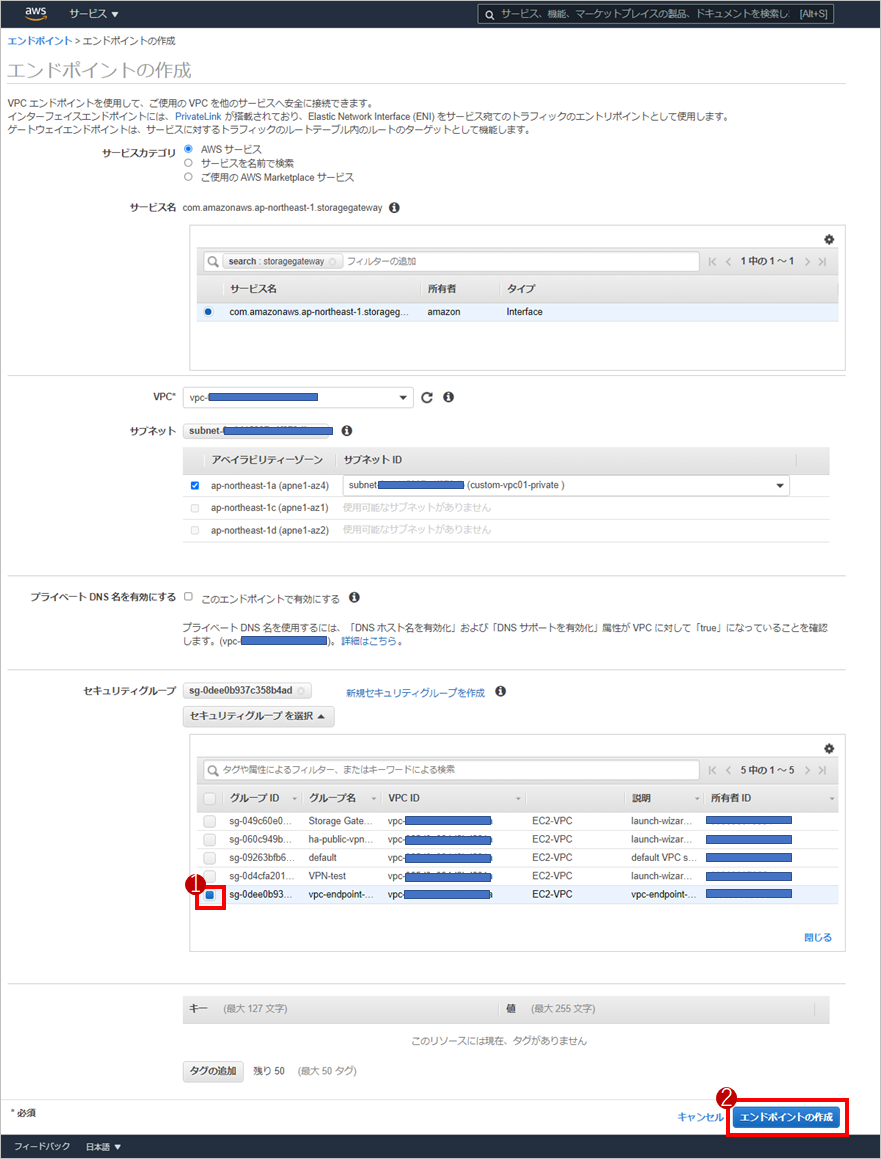Select AWS サービス radio option
Viewport: 881px width, 1159px height.
tap(188, 149)
